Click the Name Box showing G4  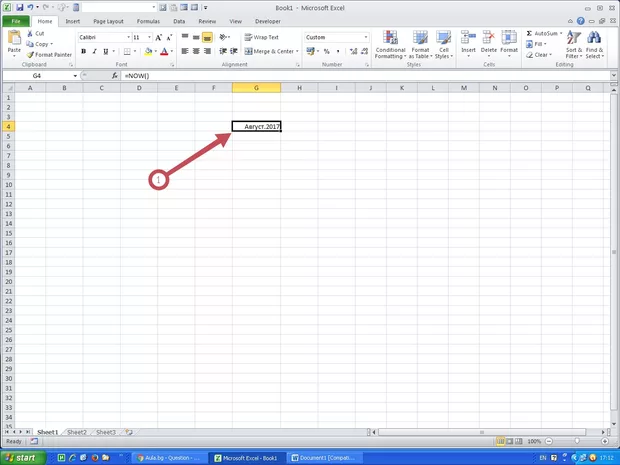click(36, 76)
